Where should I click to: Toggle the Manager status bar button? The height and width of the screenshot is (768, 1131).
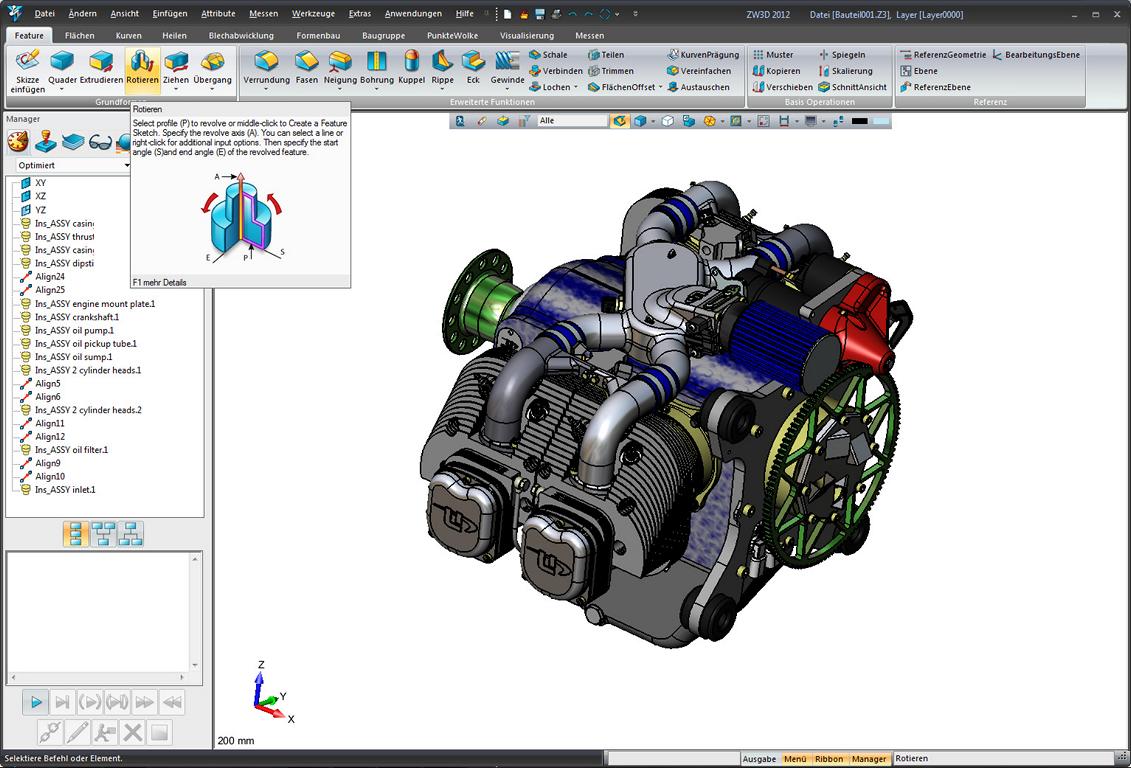pyautogui.click(x=869, y=759)
